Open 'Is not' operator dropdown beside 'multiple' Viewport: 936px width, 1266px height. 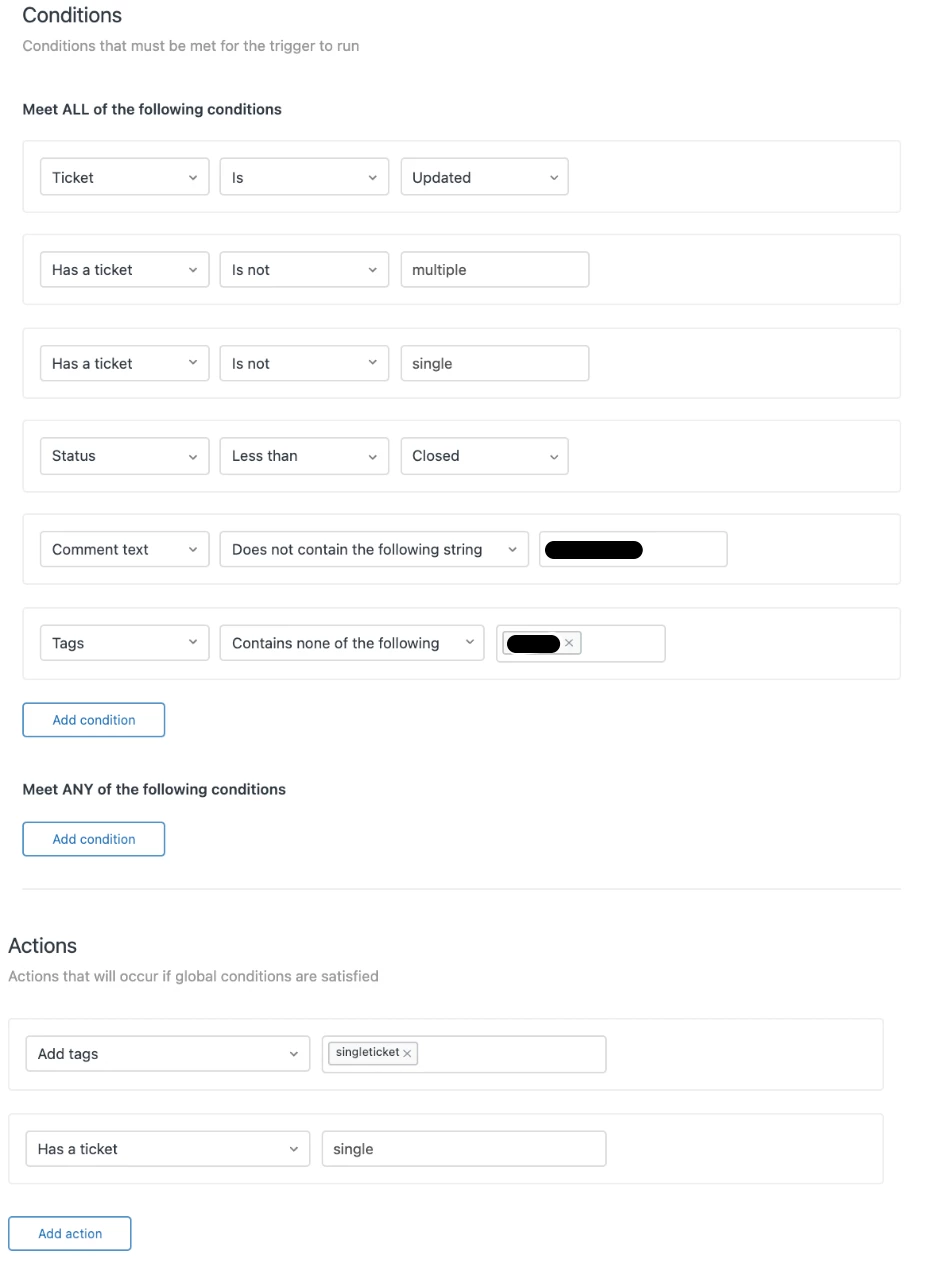coord(304,269)
